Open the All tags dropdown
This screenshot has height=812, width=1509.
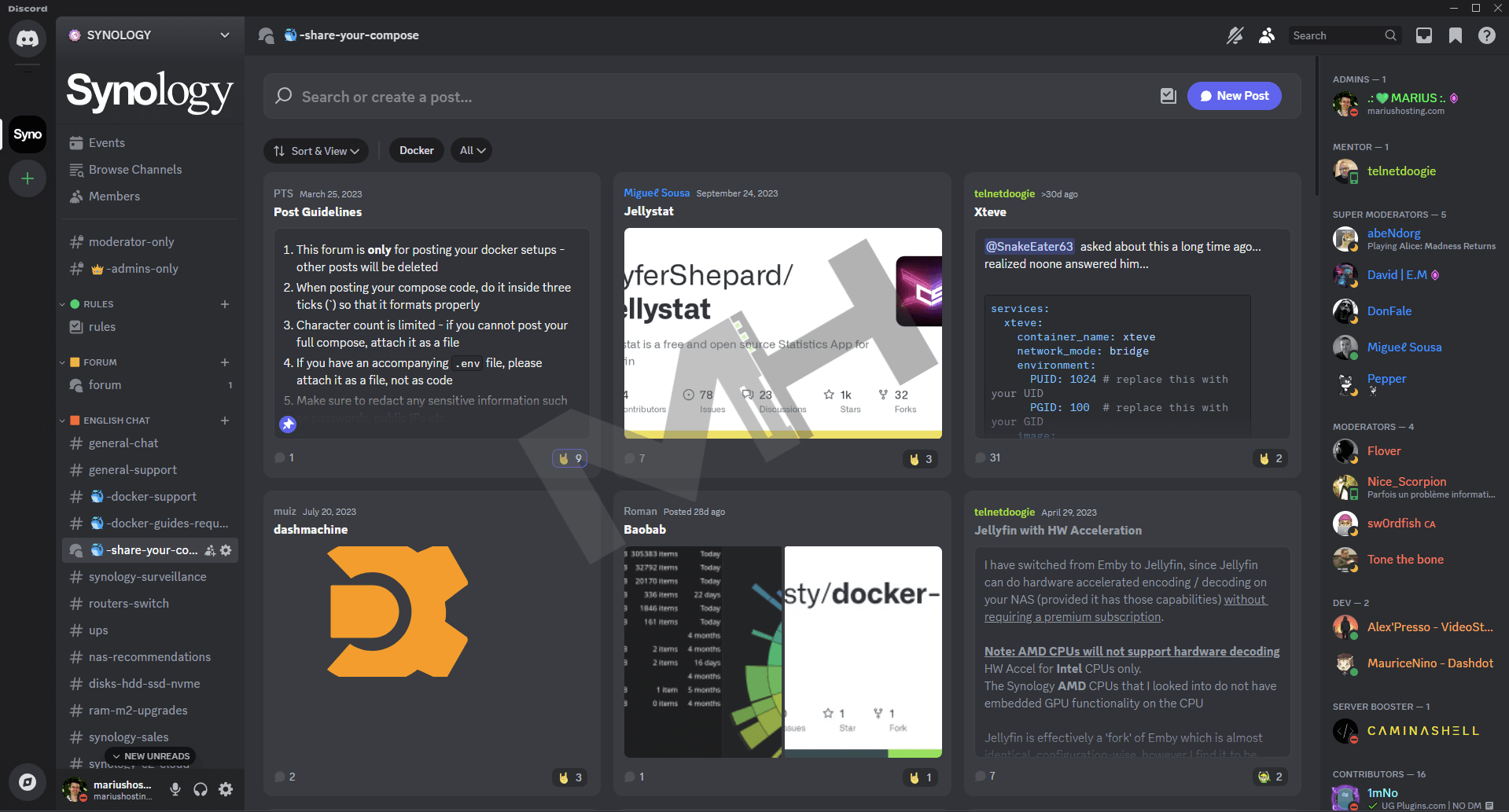(471, 150)
